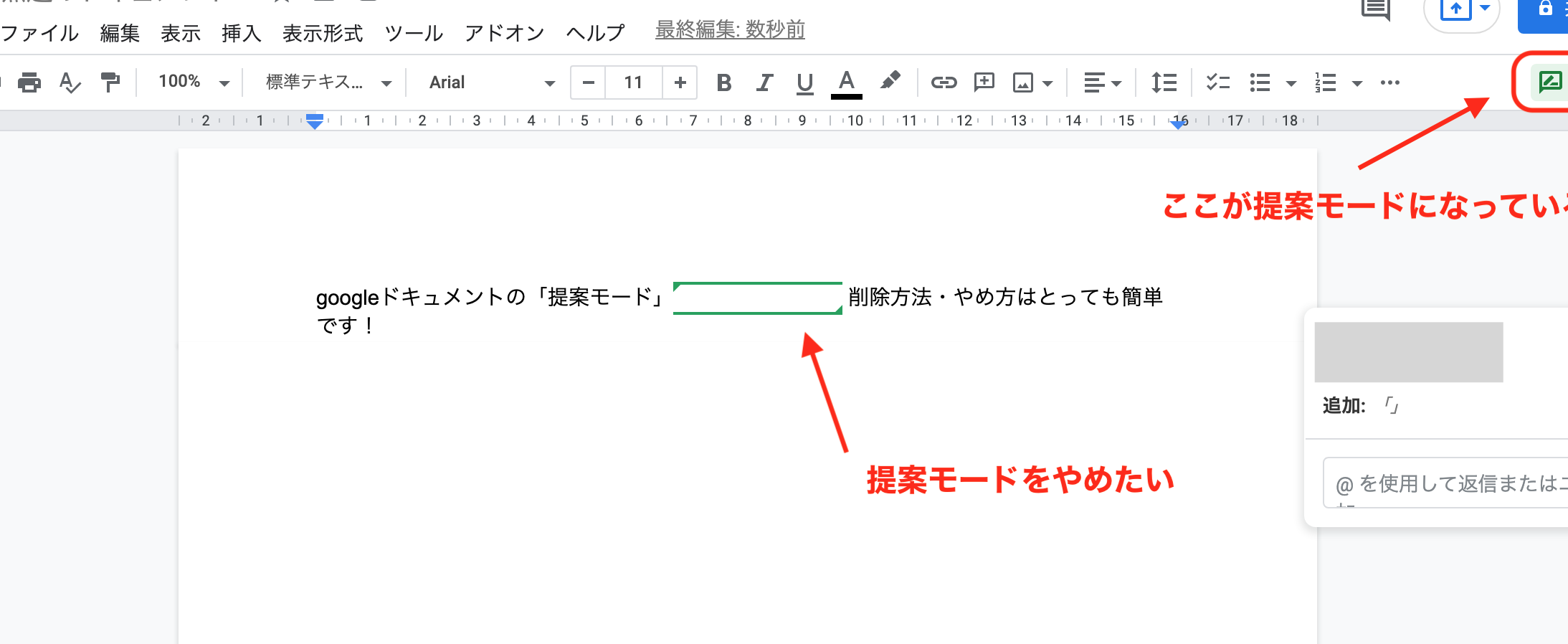1568x644 pixels.
Task: Click text 削除方法・やめ方はとっても簡単
Action: pos(1005,297)
